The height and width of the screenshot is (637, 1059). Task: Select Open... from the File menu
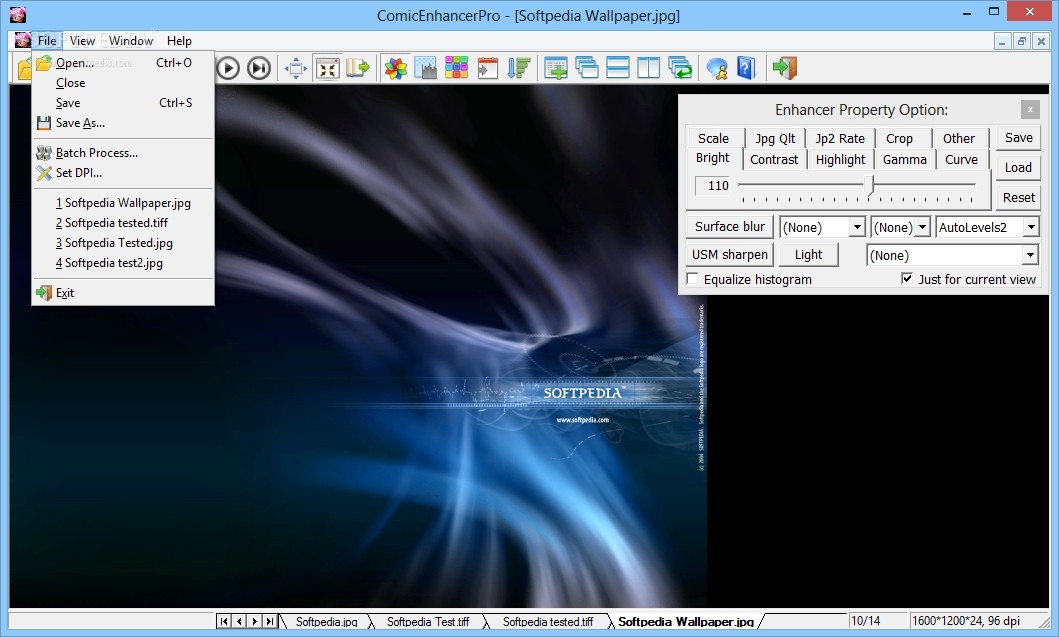tap(122, 63)
